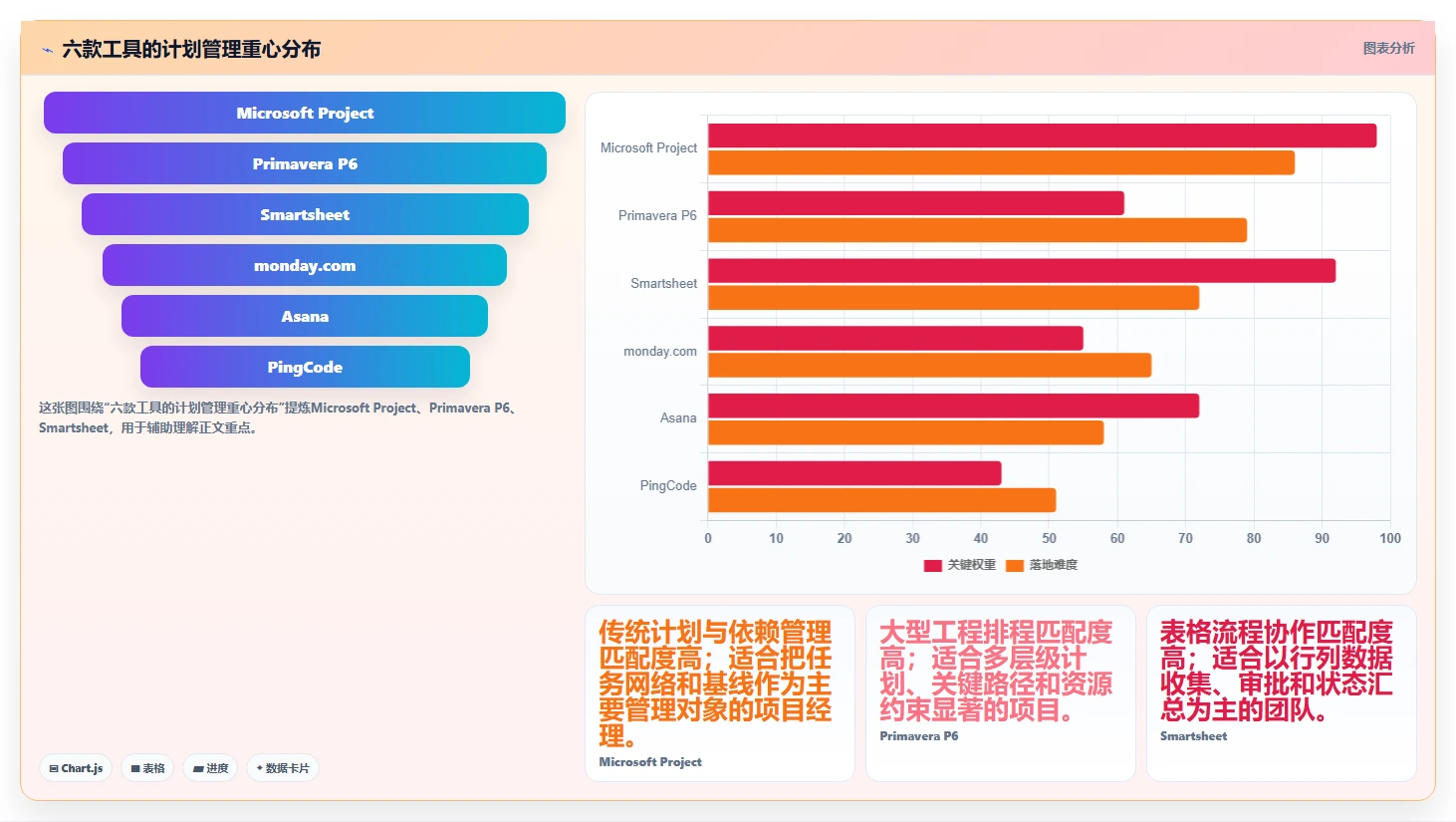Select the monday.com funnel bar
Viewport: 1456px width, 822px height.
point(305,265)
